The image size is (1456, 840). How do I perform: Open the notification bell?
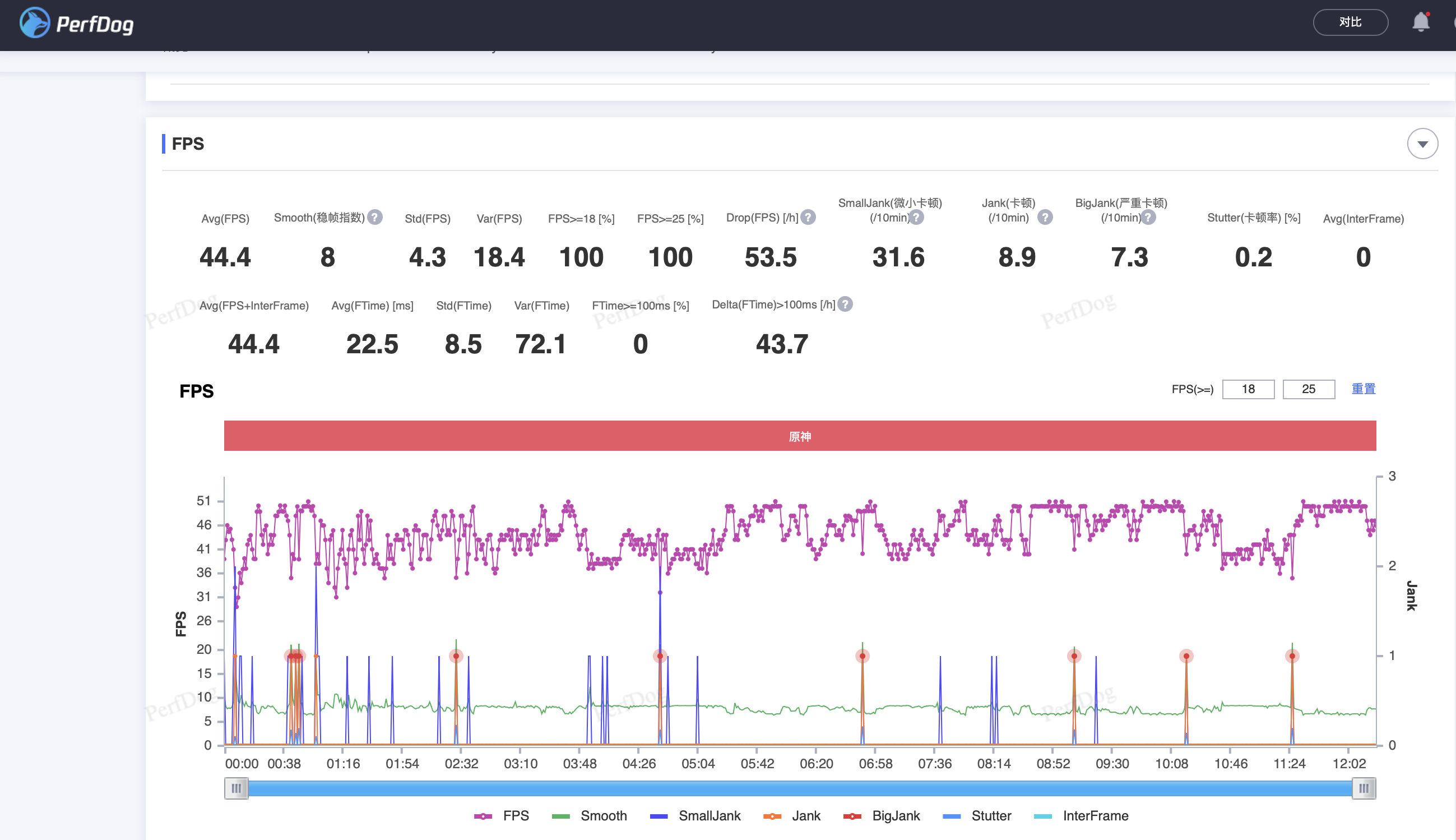point(1420,22)
